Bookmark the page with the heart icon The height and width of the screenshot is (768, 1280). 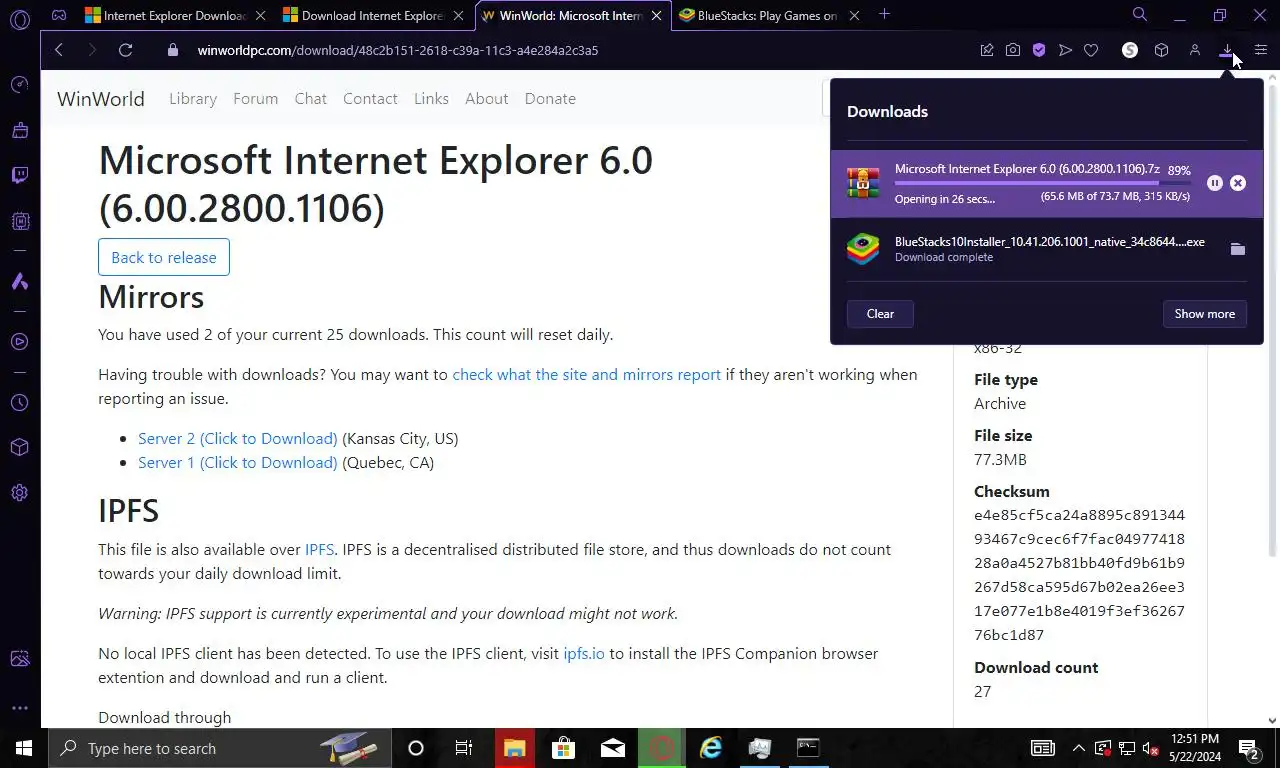point(1091,50)
